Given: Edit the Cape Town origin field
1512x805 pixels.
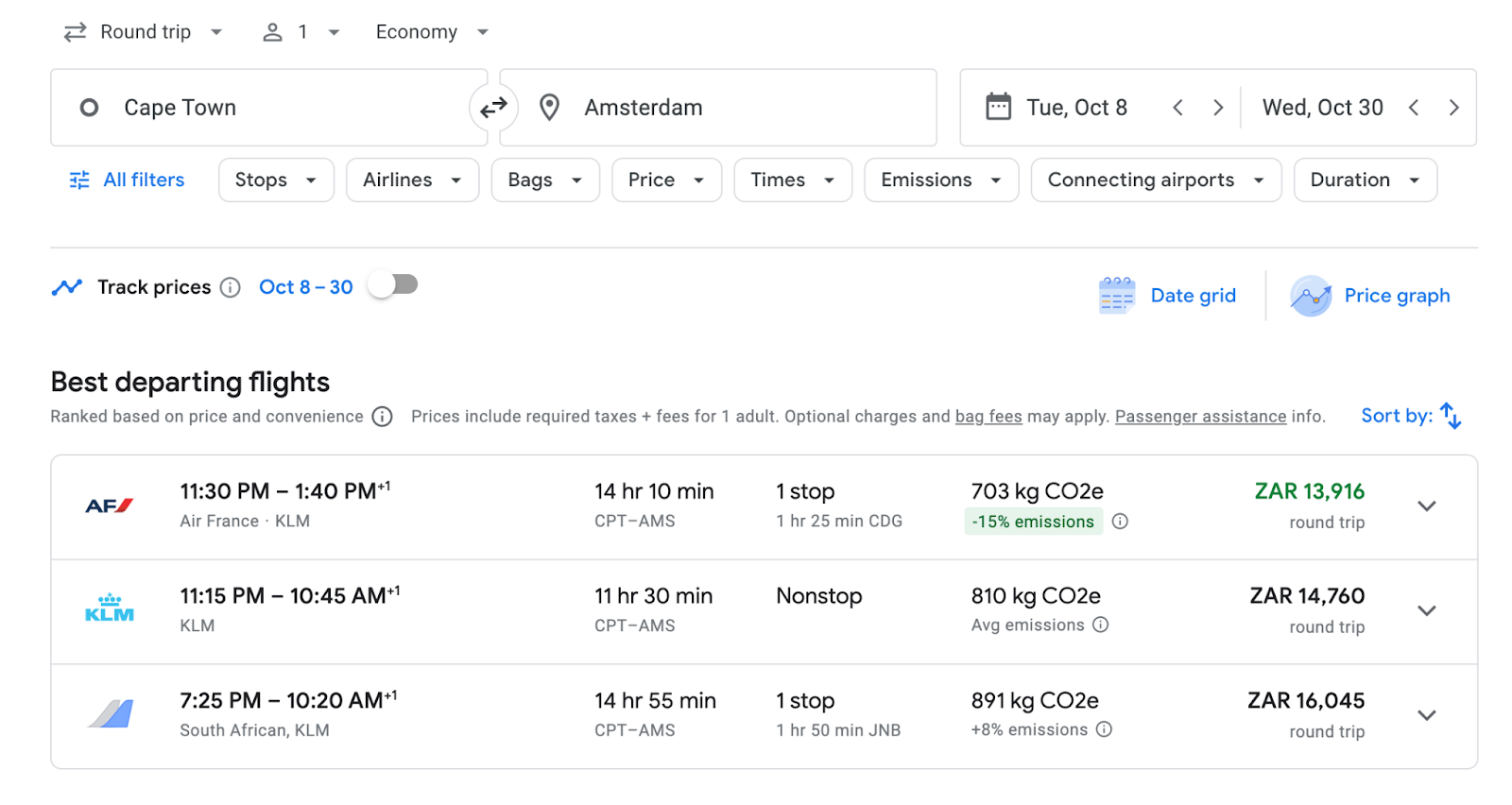Looking at the screenshot, I should (x=269, y=108).
